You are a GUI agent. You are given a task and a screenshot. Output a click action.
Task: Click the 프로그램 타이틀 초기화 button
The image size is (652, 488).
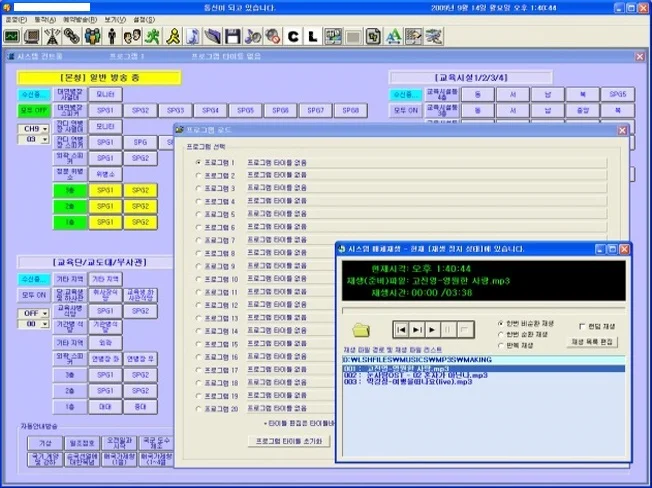click(x=289, y=440)
